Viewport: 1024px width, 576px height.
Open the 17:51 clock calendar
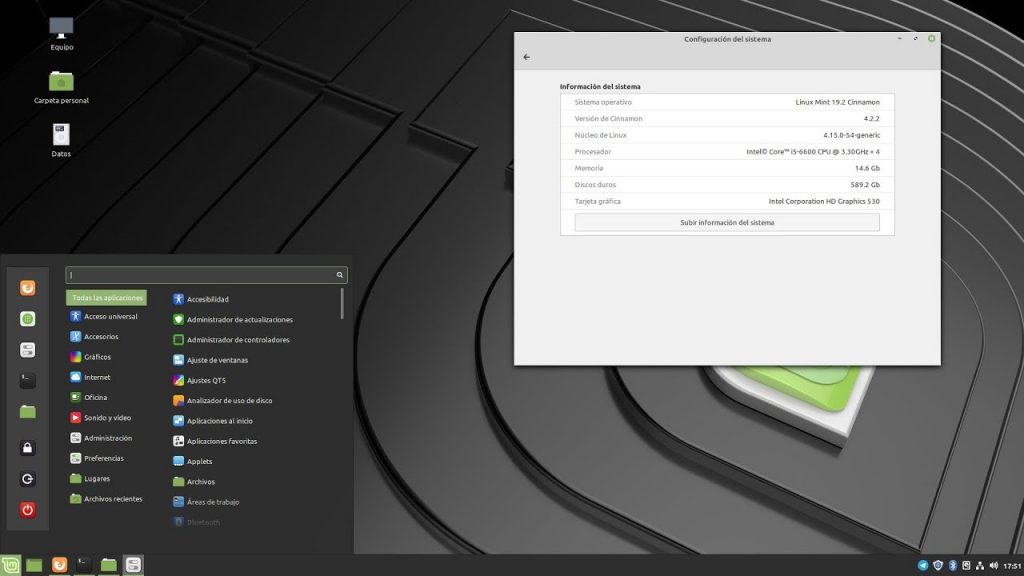pyautogui.click(x=1012, y=566)
